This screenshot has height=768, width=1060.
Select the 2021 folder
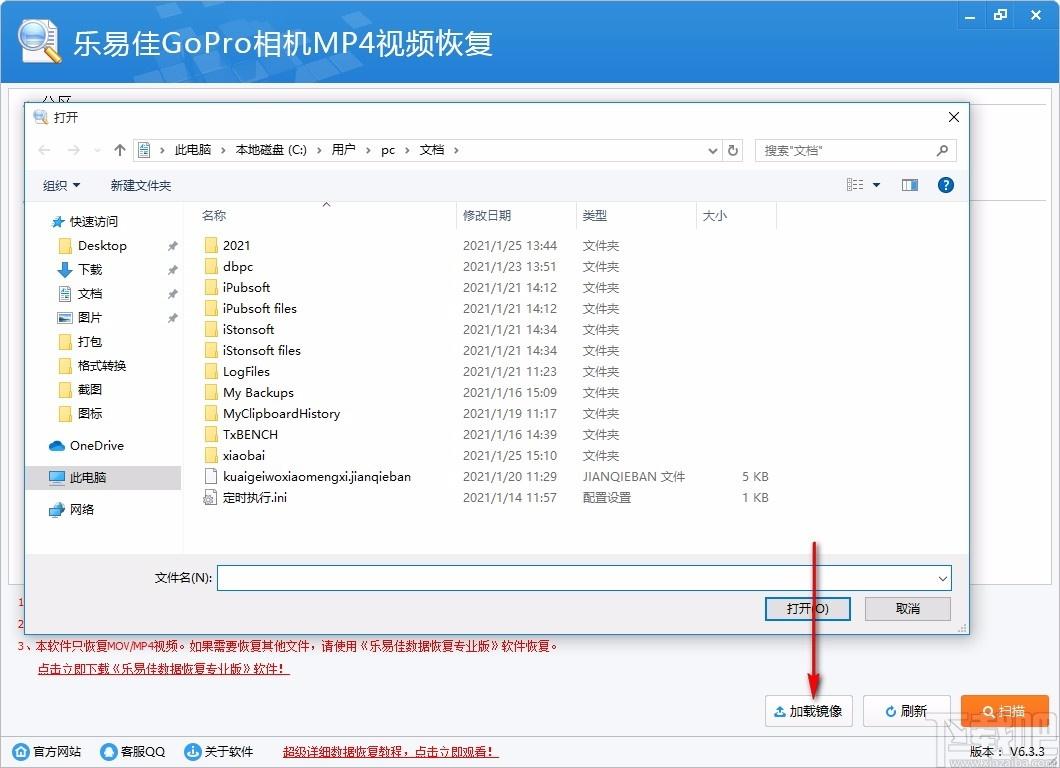click(227, 245)
